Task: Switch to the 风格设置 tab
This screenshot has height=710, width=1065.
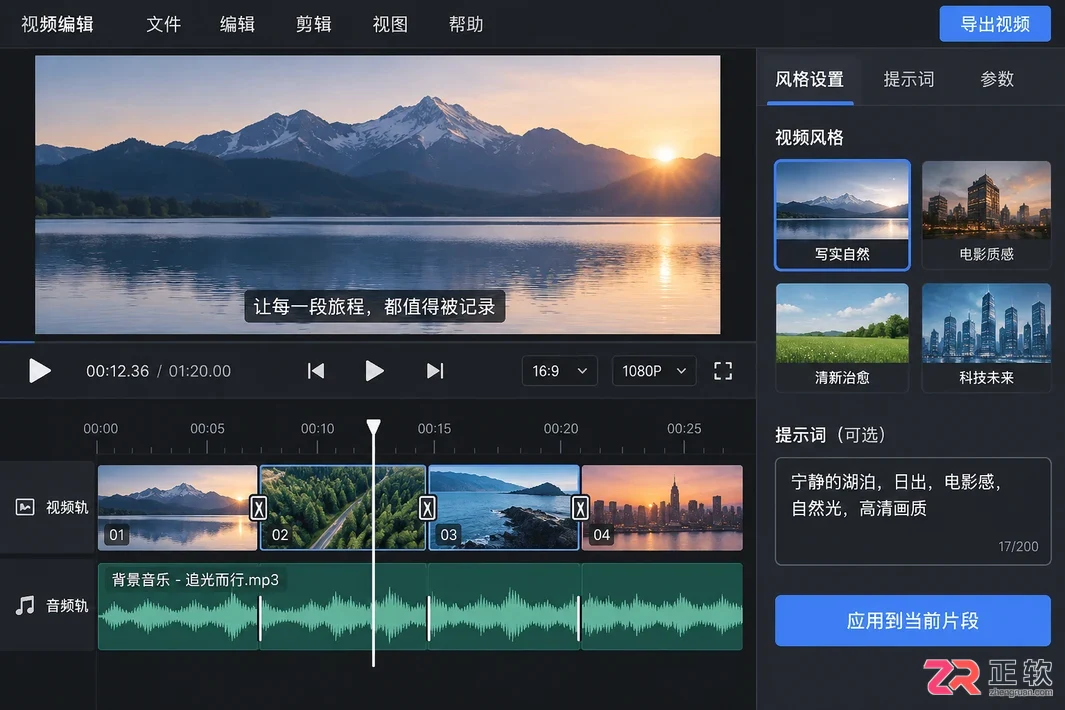Action: click(x=810, y=79)
